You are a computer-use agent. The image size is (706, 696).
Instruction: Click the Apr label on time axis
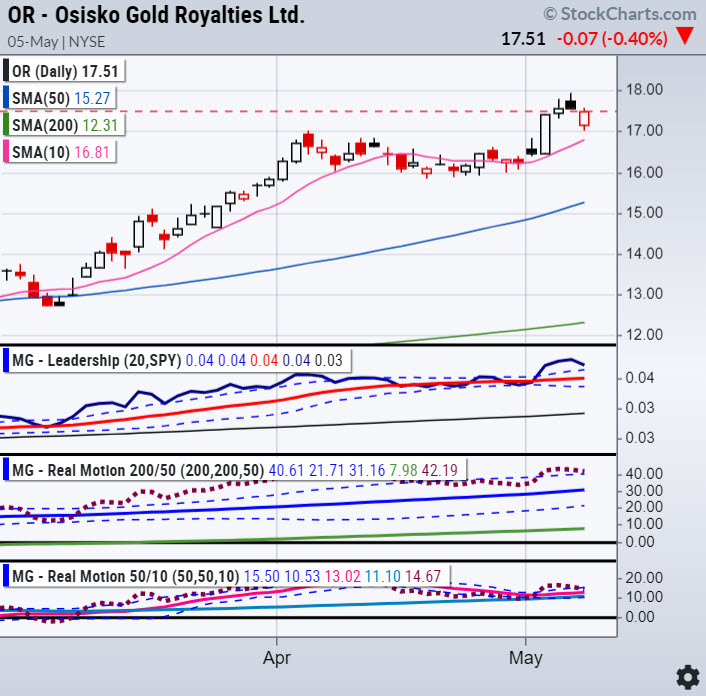pos(276,658)
